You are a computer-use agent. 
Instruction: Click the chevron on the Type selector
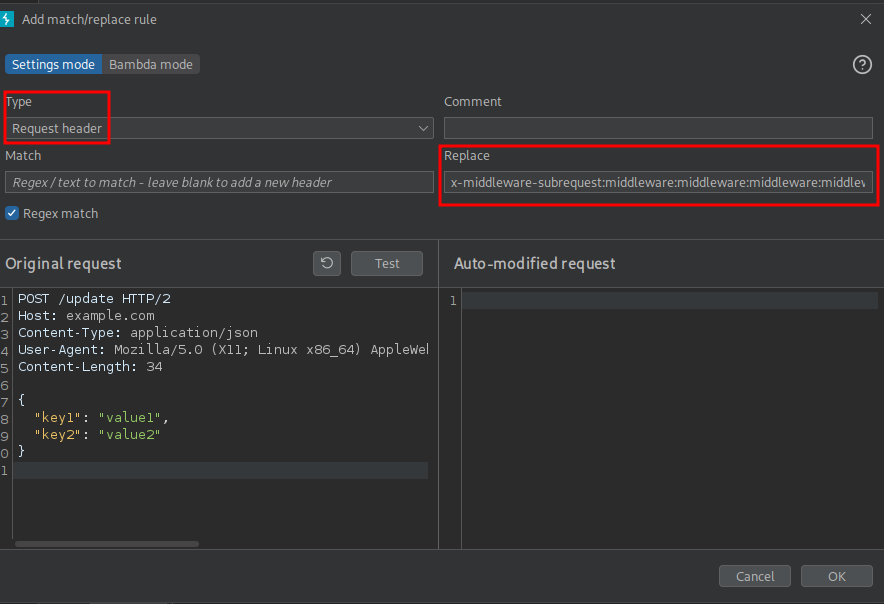point(423,128)
